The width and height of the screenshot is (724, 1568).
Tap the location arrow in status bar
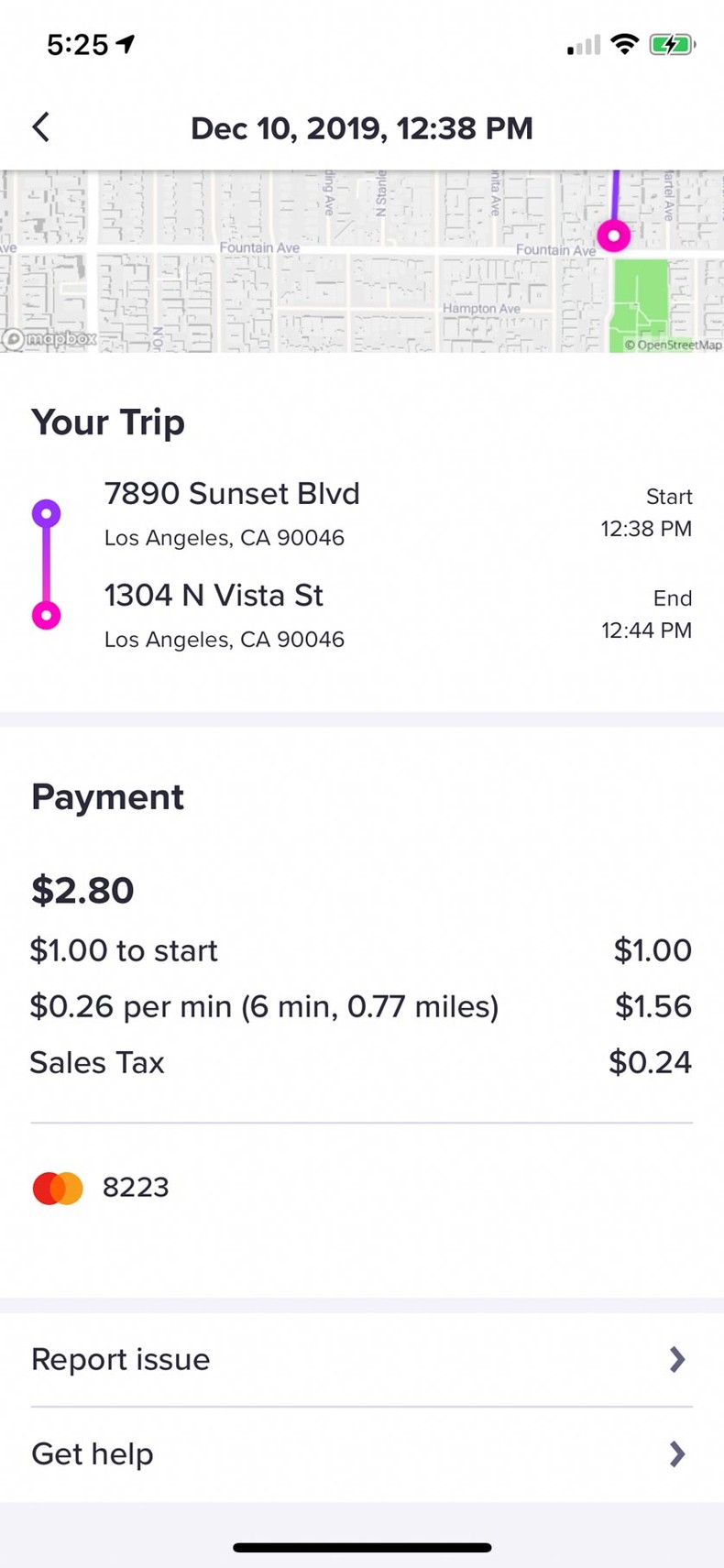coord(126,43)
